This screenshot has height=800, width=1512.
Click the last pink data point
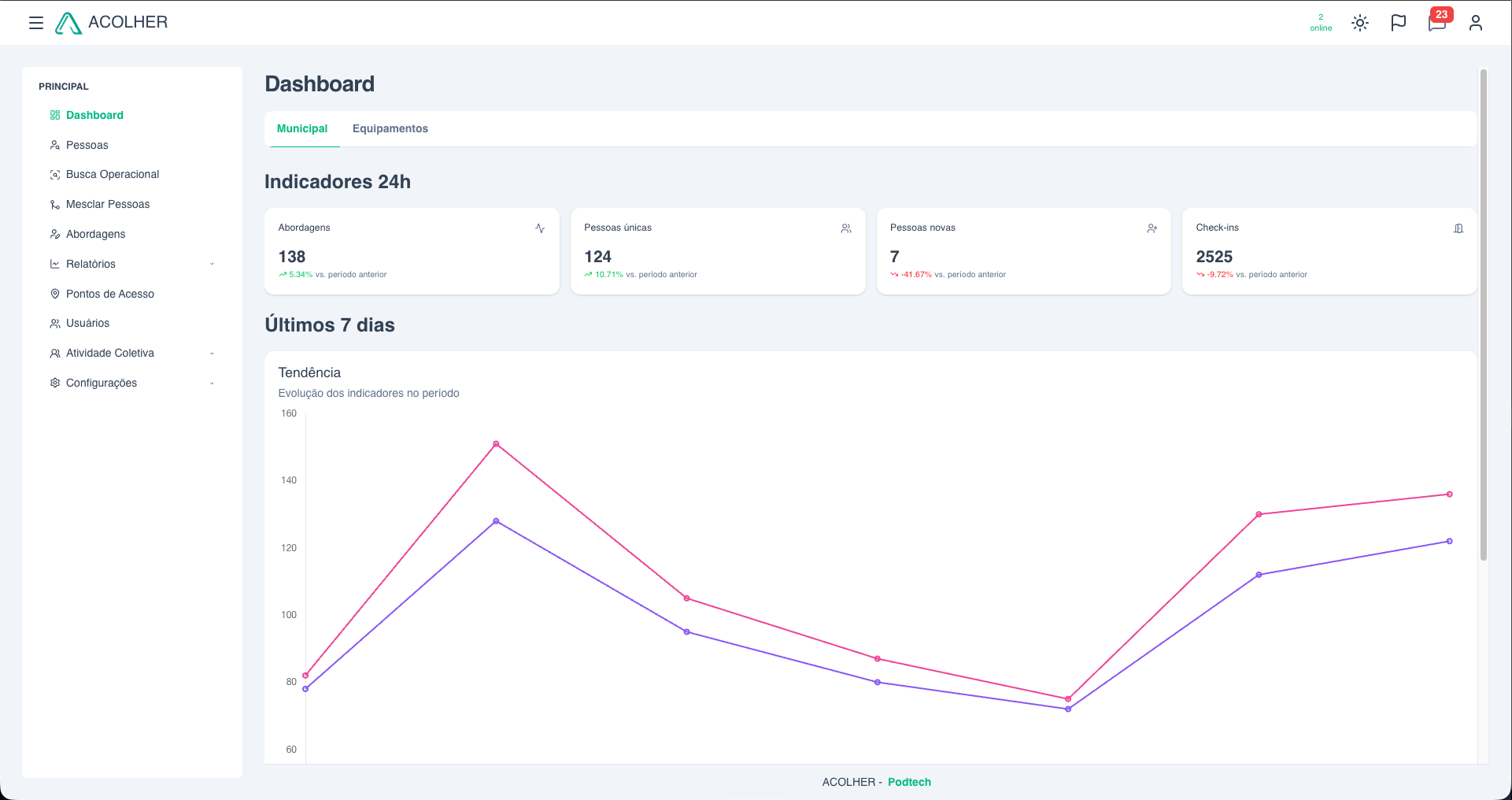click(1450, 494)
